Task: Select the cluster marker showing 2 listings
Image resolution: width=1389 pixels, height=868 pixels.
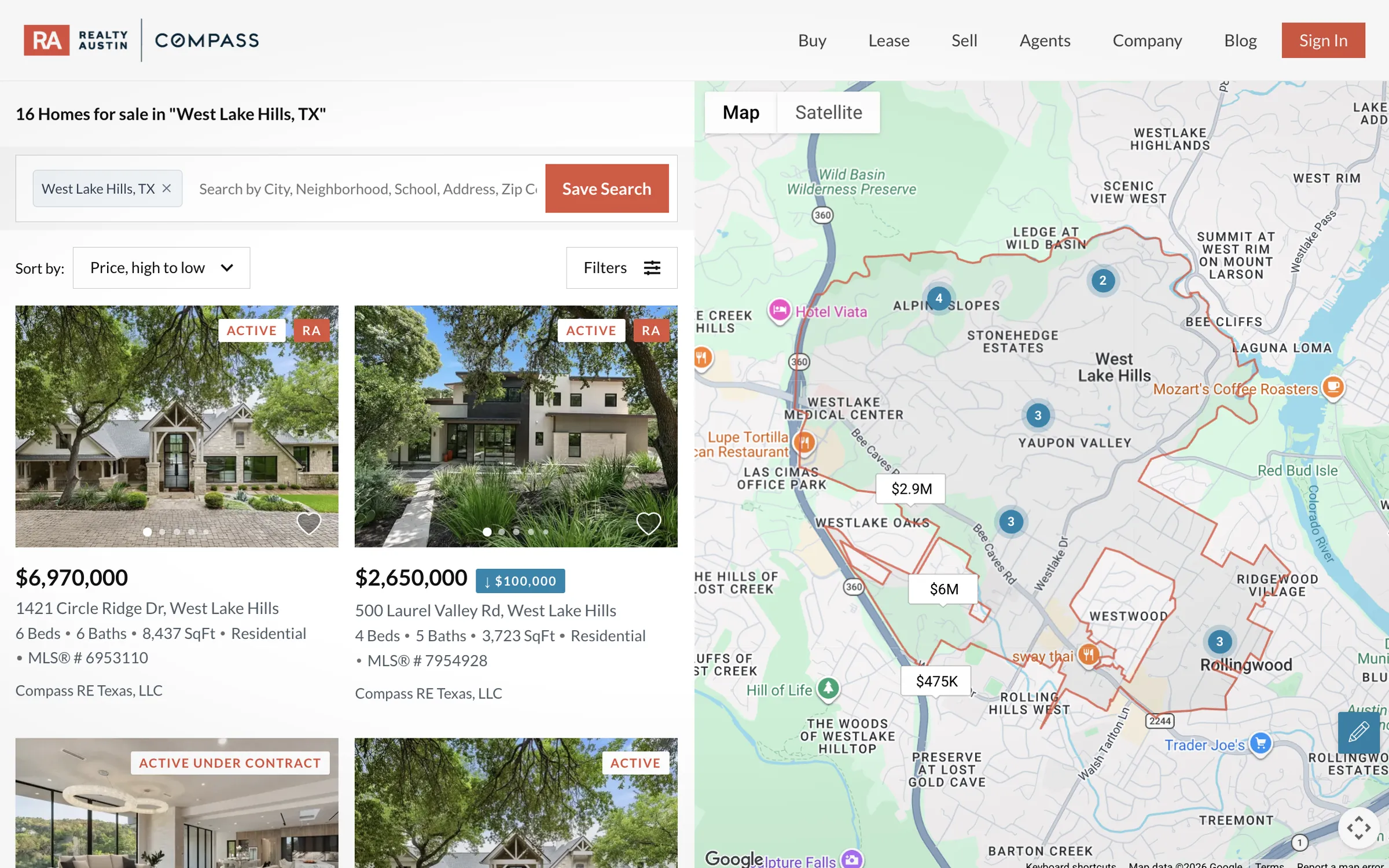Action: [1103, 281]
